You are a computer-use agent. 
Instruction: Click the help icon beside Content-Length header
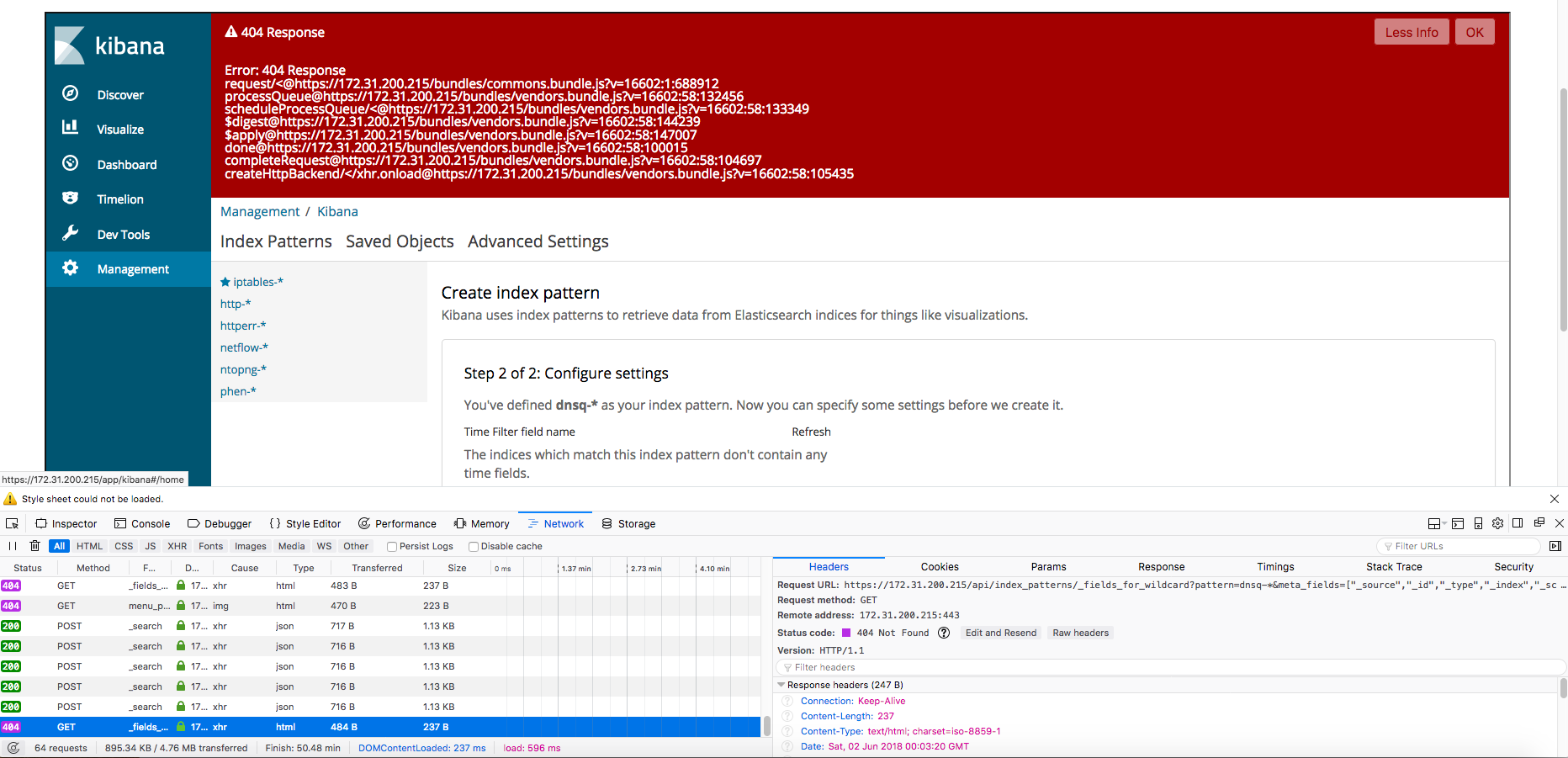(788, 716)
